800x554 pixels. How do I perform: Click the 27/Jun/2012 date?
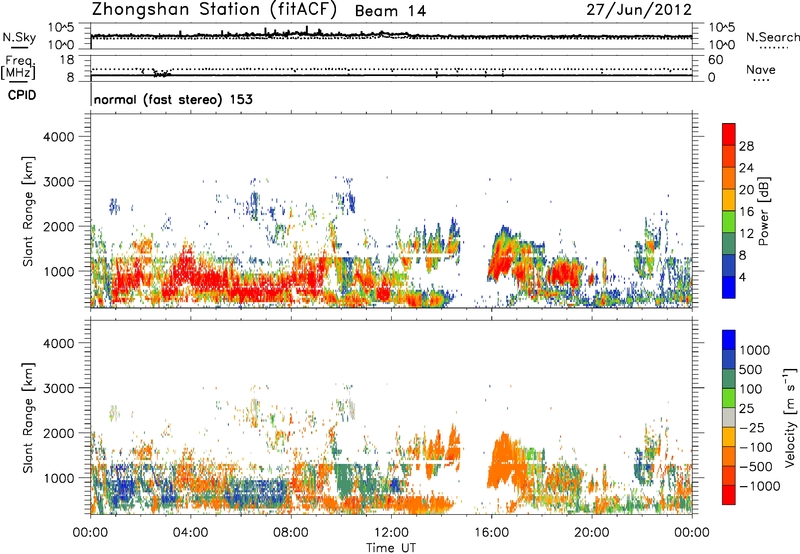pos(639,10)
